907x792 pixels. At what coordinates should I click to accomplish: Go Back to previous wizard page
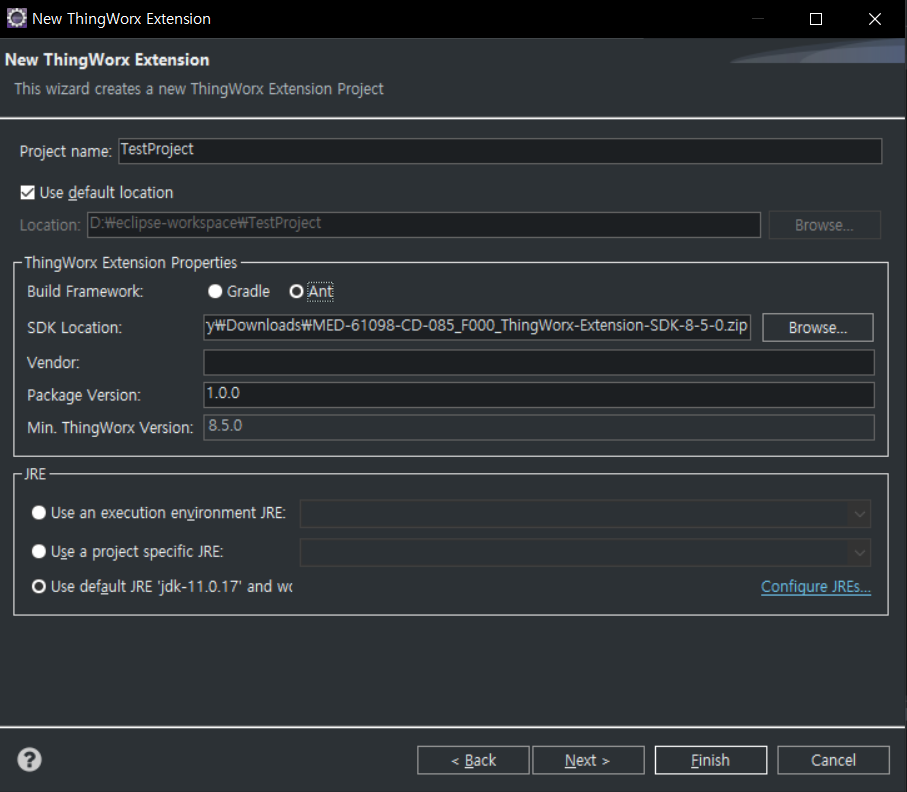tap(473, 760)
